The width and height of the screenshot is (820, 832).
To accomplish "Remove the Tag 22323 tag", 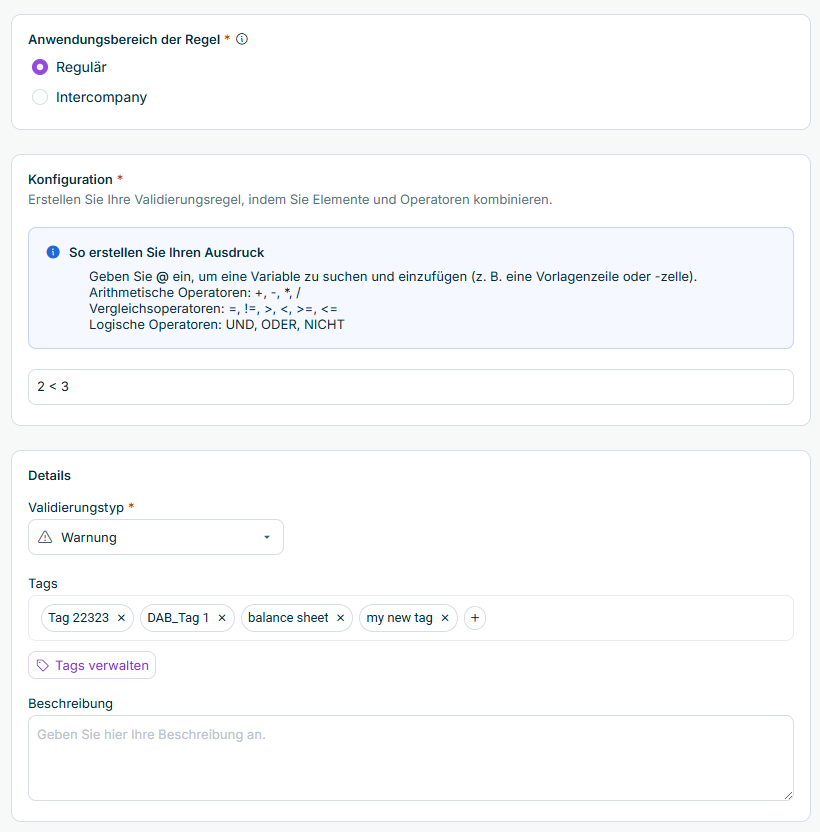I will [121, 618].
